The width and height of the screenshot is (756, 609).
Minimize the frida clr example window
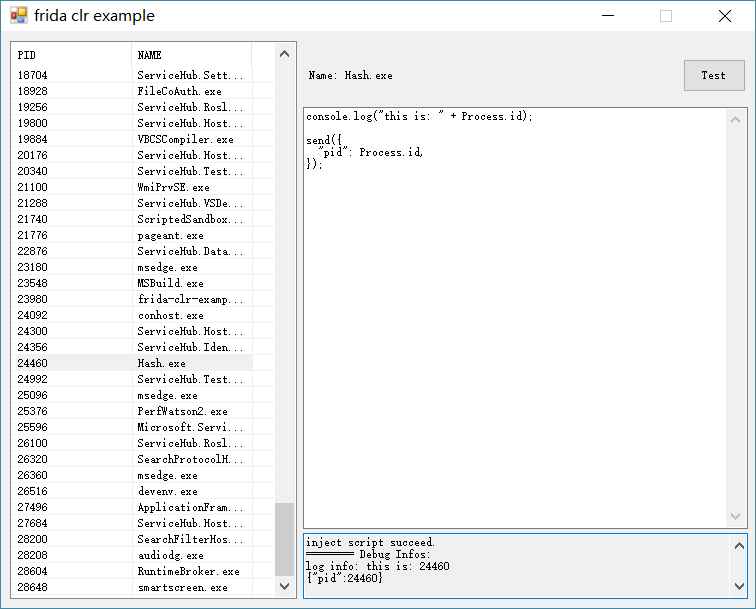tap(608, 16)
